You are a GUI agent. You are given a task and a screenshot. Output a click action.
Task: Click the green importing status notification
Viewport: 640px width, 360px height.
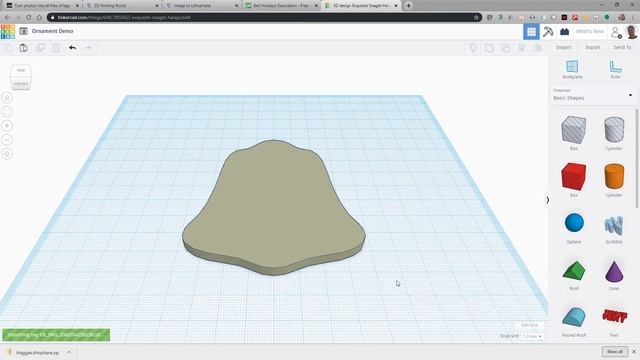tap(56, 335)
